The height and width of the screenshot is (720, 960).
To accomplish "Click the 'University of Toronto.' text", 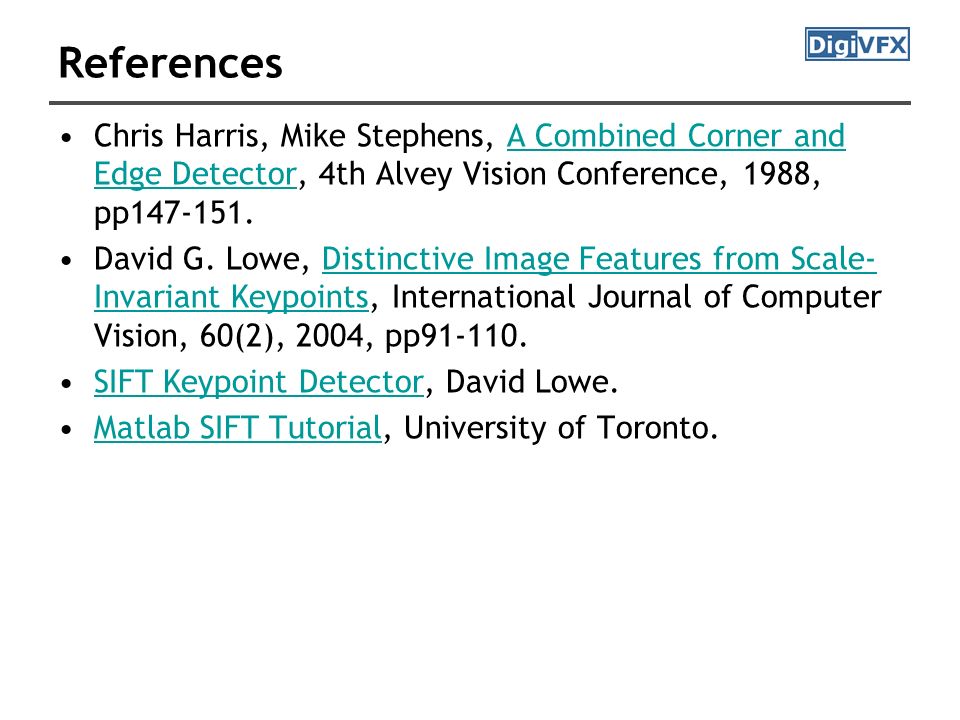I will click(560, 428).
